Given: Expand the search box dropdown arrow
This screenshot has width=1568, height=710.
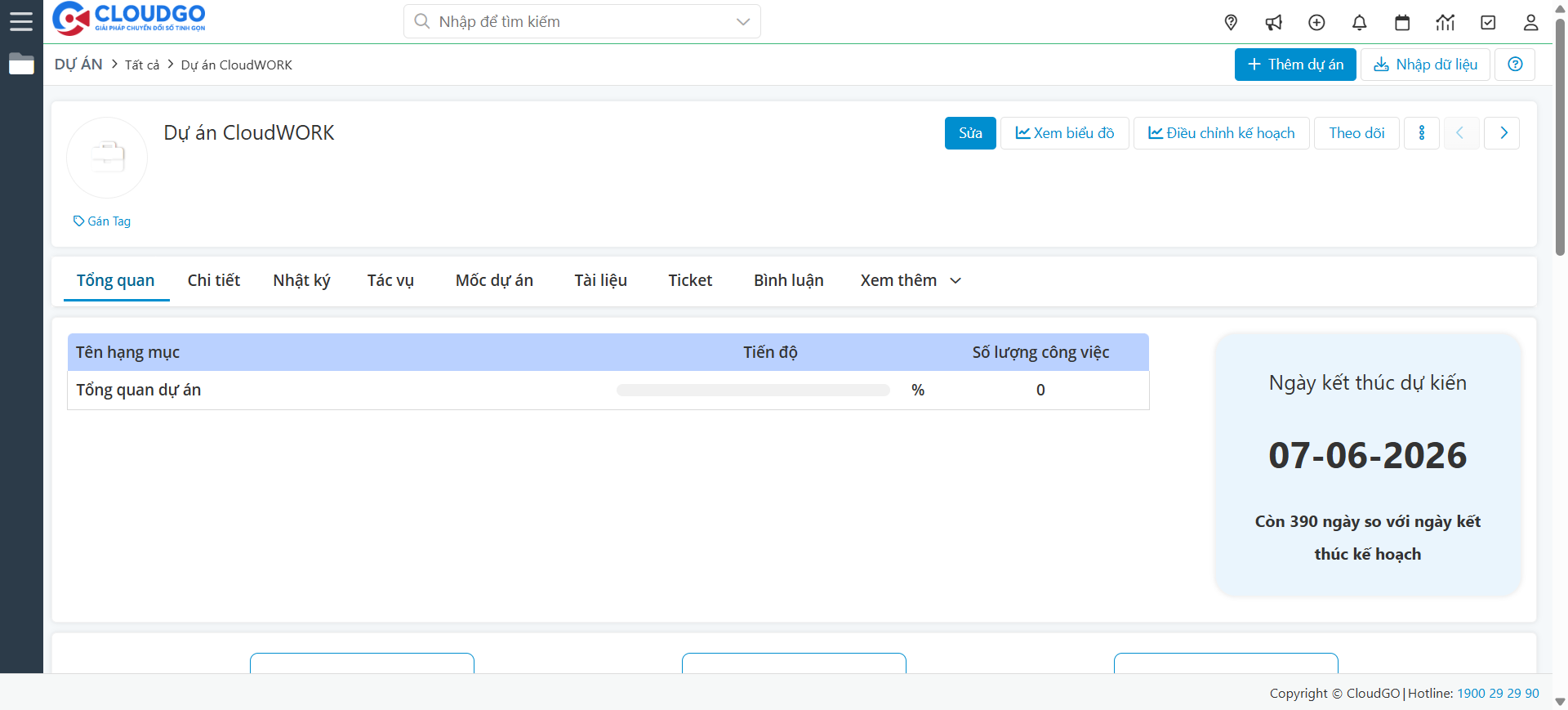Looking at the screenshot, I should tap(743, 21).
